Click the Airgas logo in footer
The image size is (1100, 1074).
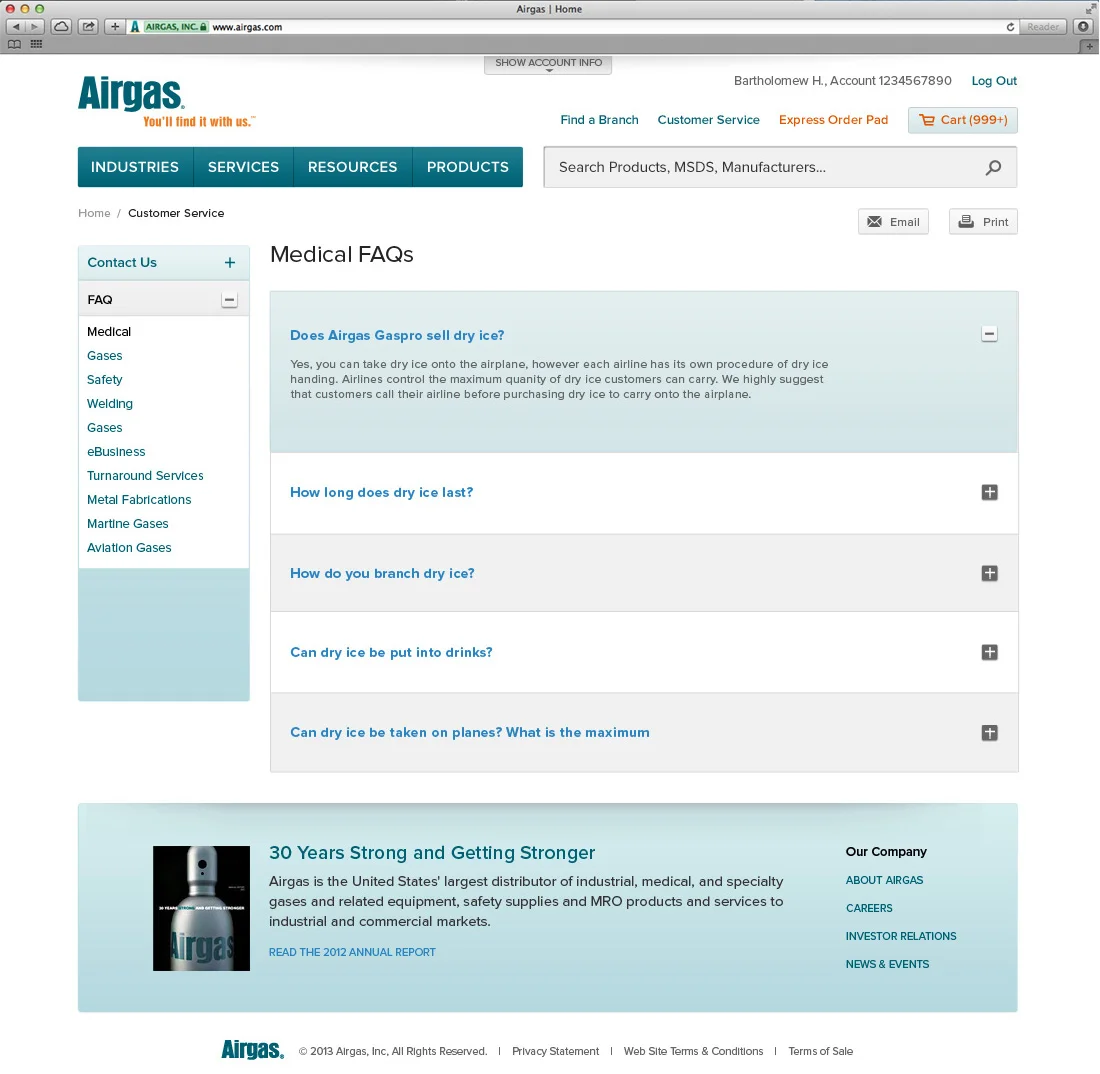253,1049
